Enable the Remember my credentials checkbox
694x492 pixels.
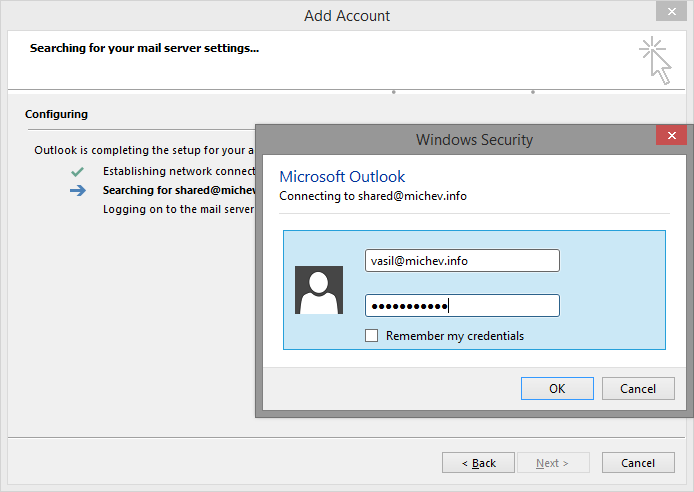coord(372,336)
